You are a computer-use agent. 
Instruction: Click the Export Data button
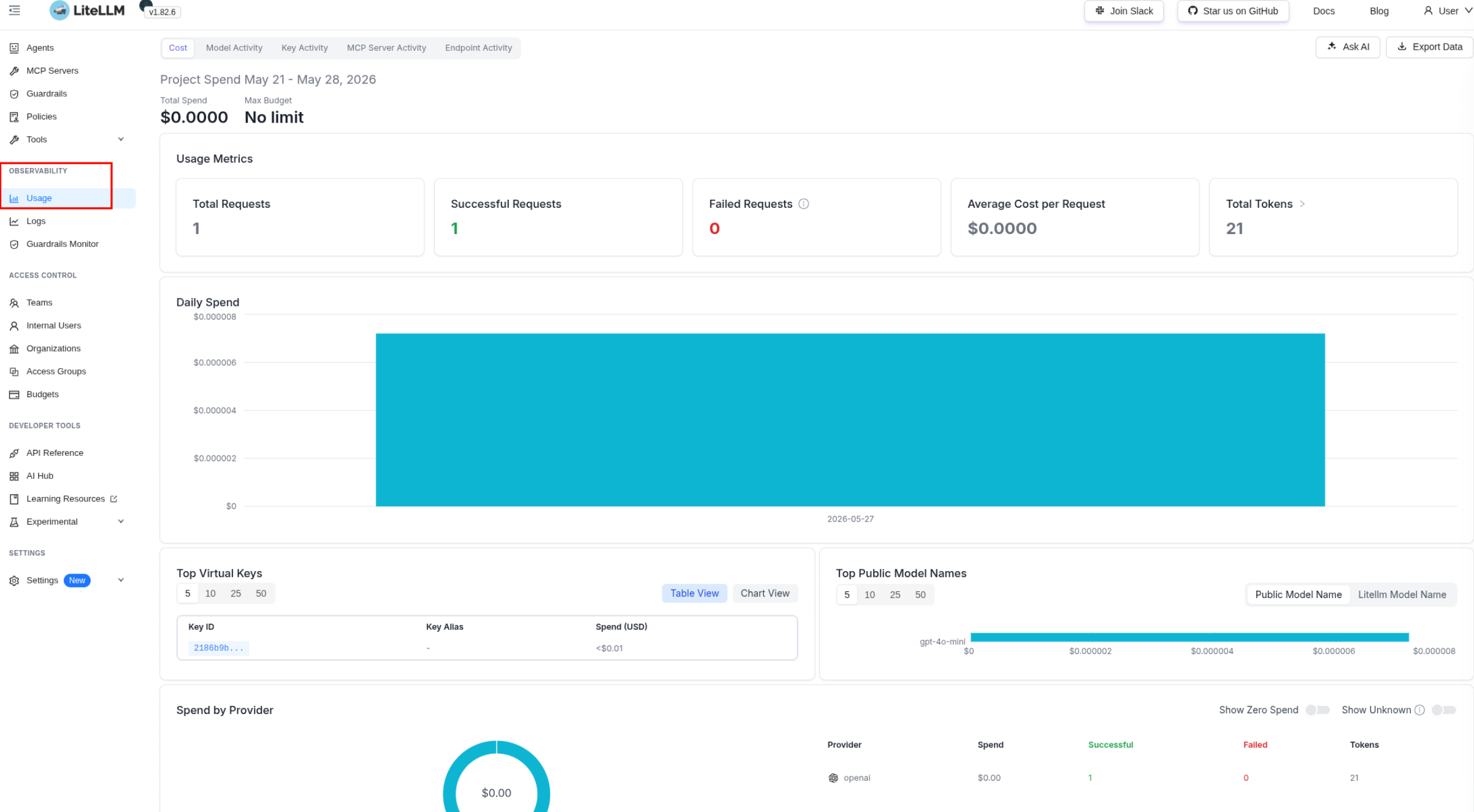coord(1429,47)
